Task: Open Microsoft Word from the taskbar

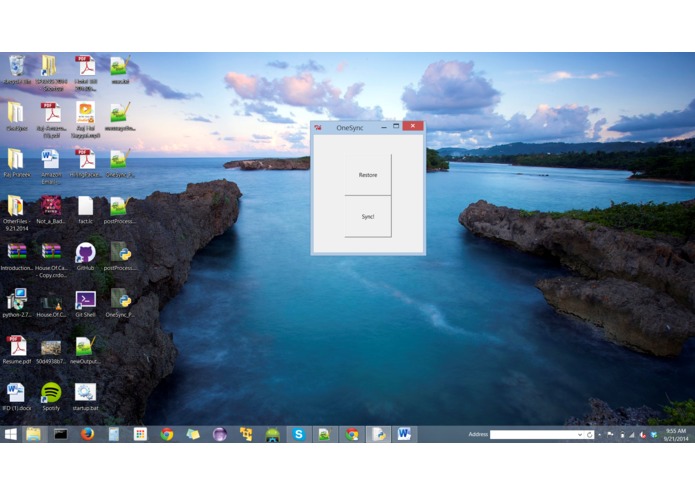Action: (404, 434)
